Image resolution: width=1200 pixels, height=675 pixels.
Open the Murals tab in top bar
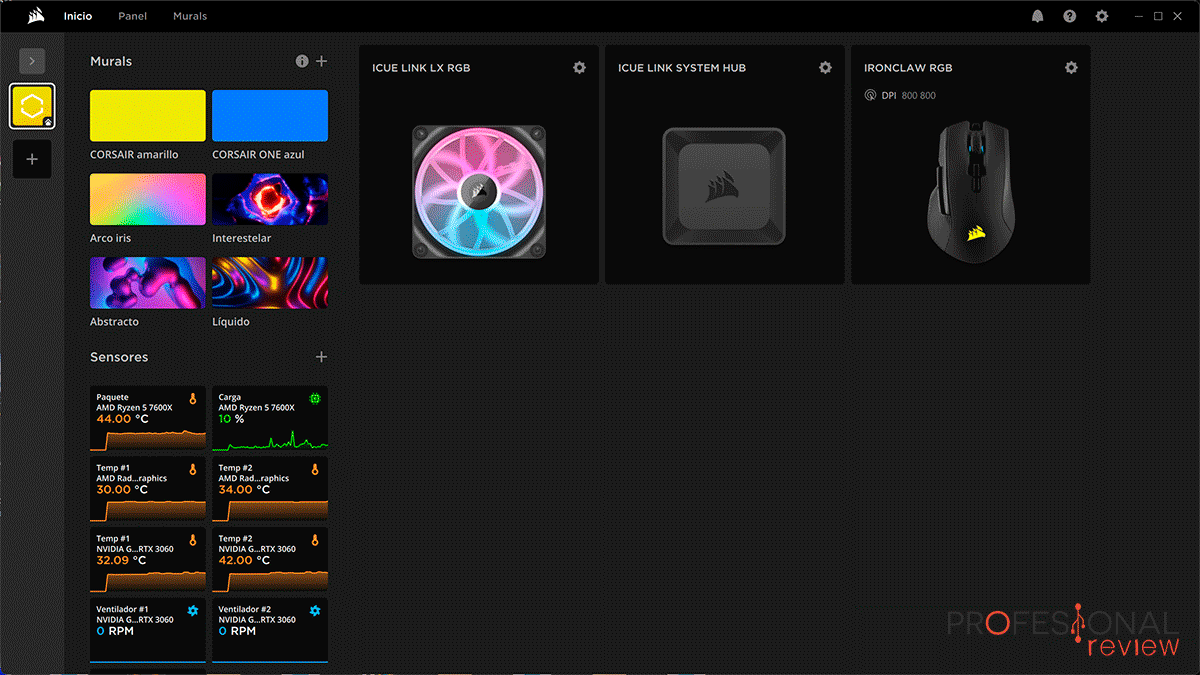coord(190,16)
